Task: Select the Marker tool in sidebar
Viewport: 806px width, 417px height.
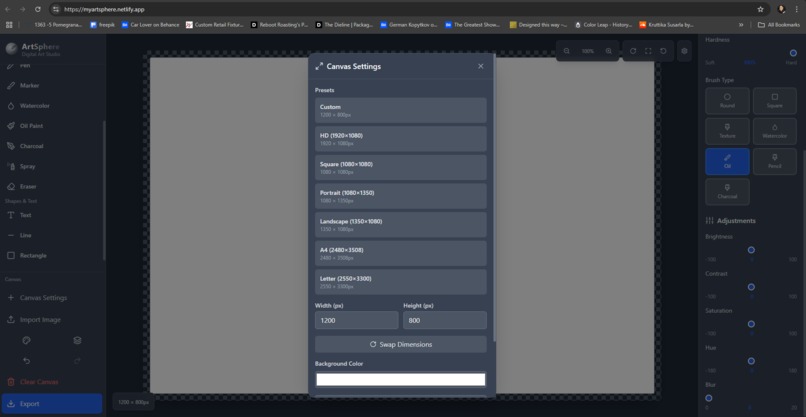Action: click(x=51, y=85)
